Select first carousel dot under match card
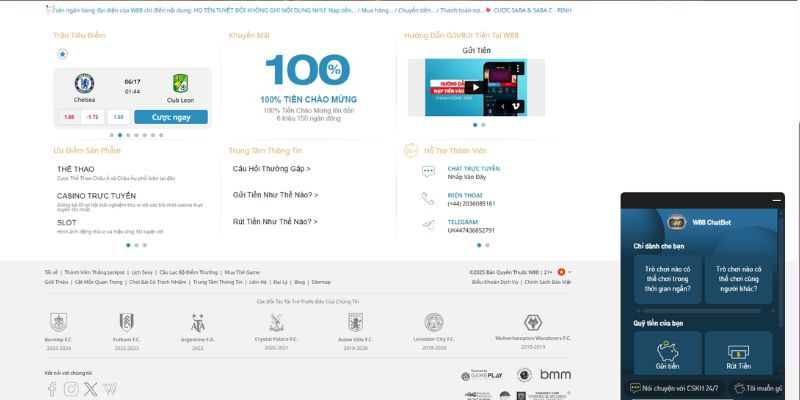Image resolution: width=800 pixels, height=400 pixels. pos(112,135)
